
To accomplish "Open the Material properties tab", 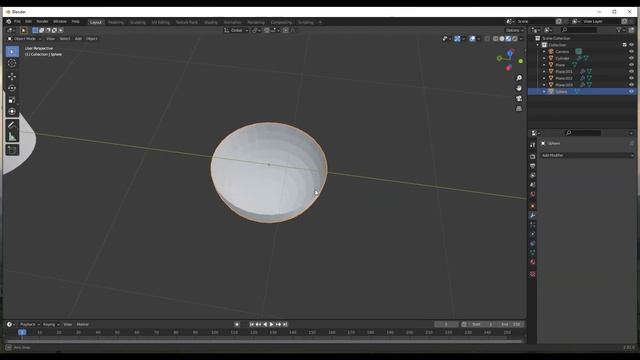I will 532,262.
